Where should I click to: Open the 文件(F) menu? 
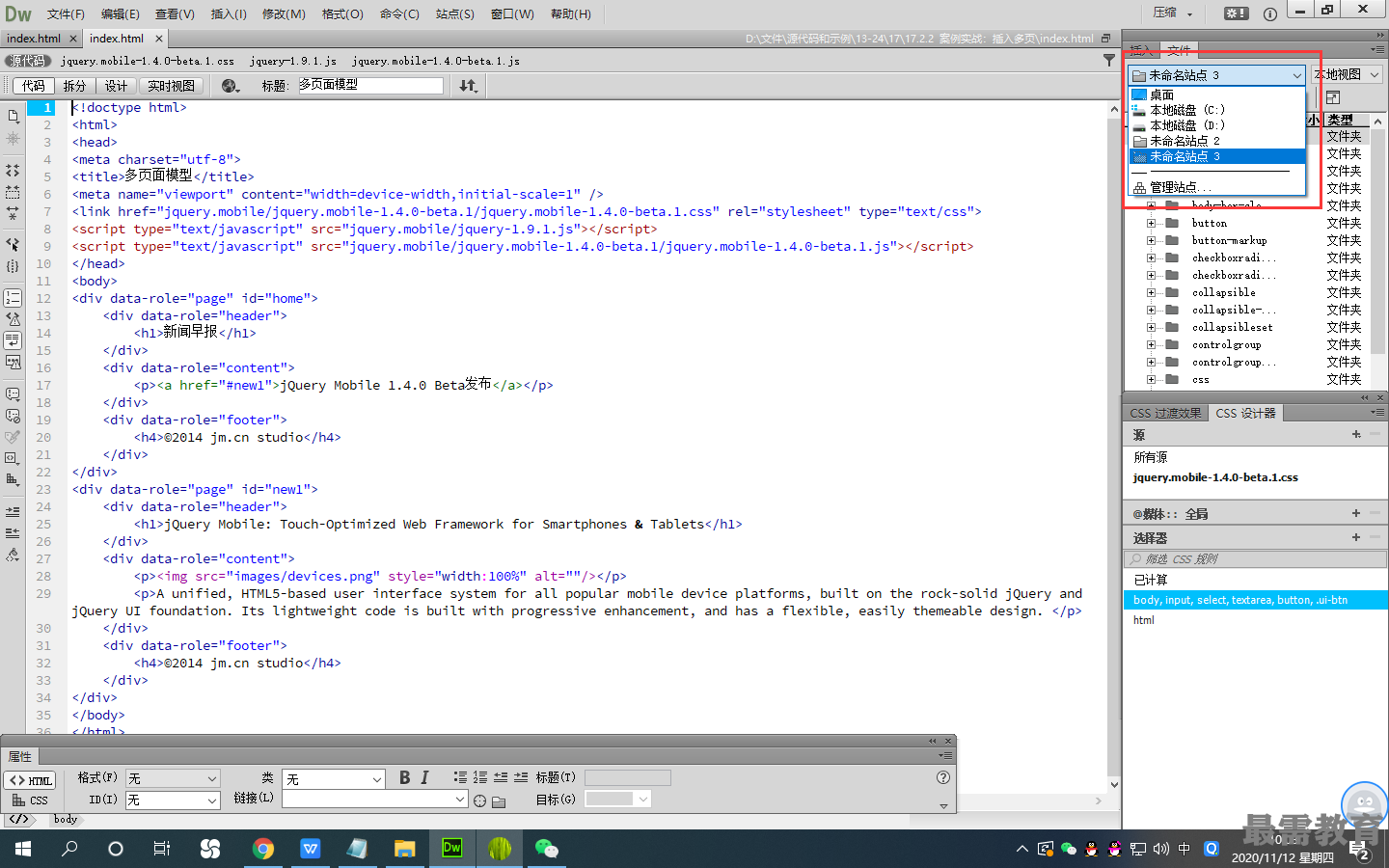tap(66, 14)
